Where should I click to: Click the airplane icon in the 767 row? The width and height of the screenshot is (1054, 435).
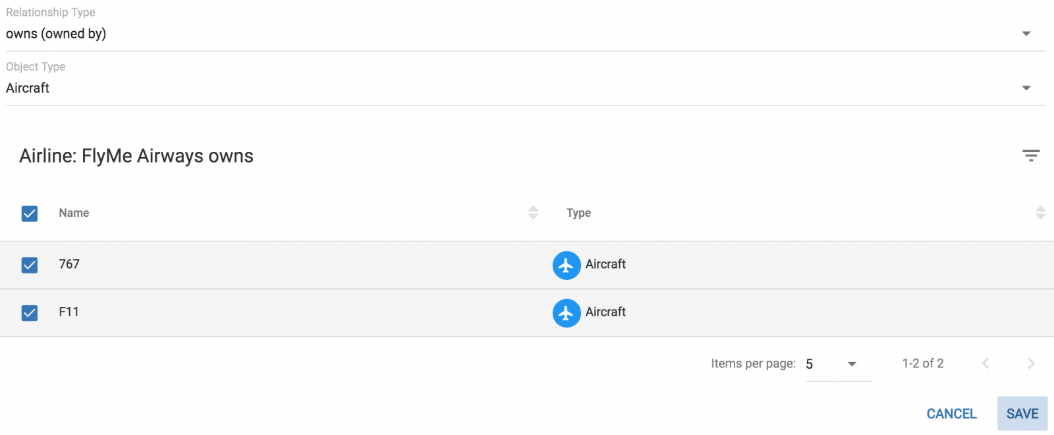(567, 265)
